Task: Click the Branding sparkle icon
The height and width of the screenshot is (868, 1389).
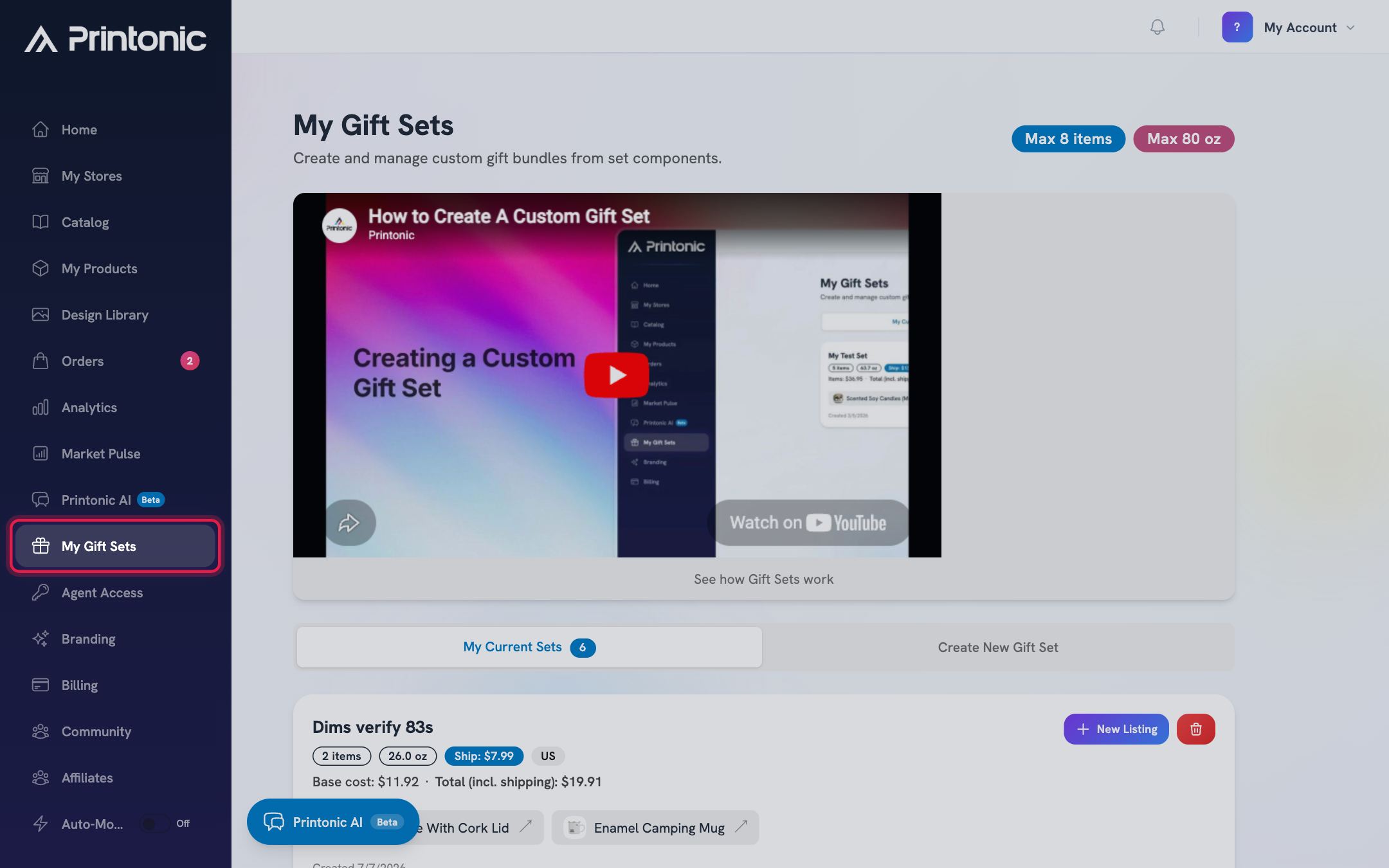Action: point(41,638)
